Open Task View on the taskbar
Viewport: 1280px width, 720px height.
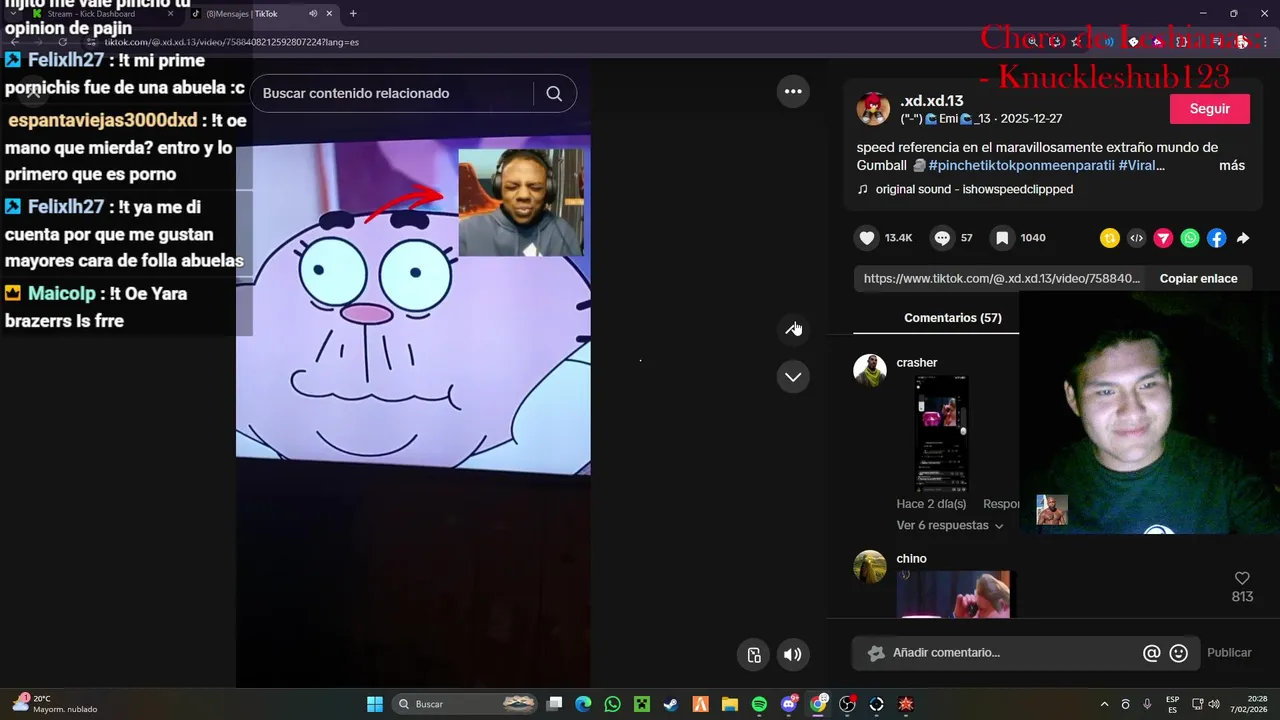555,704
